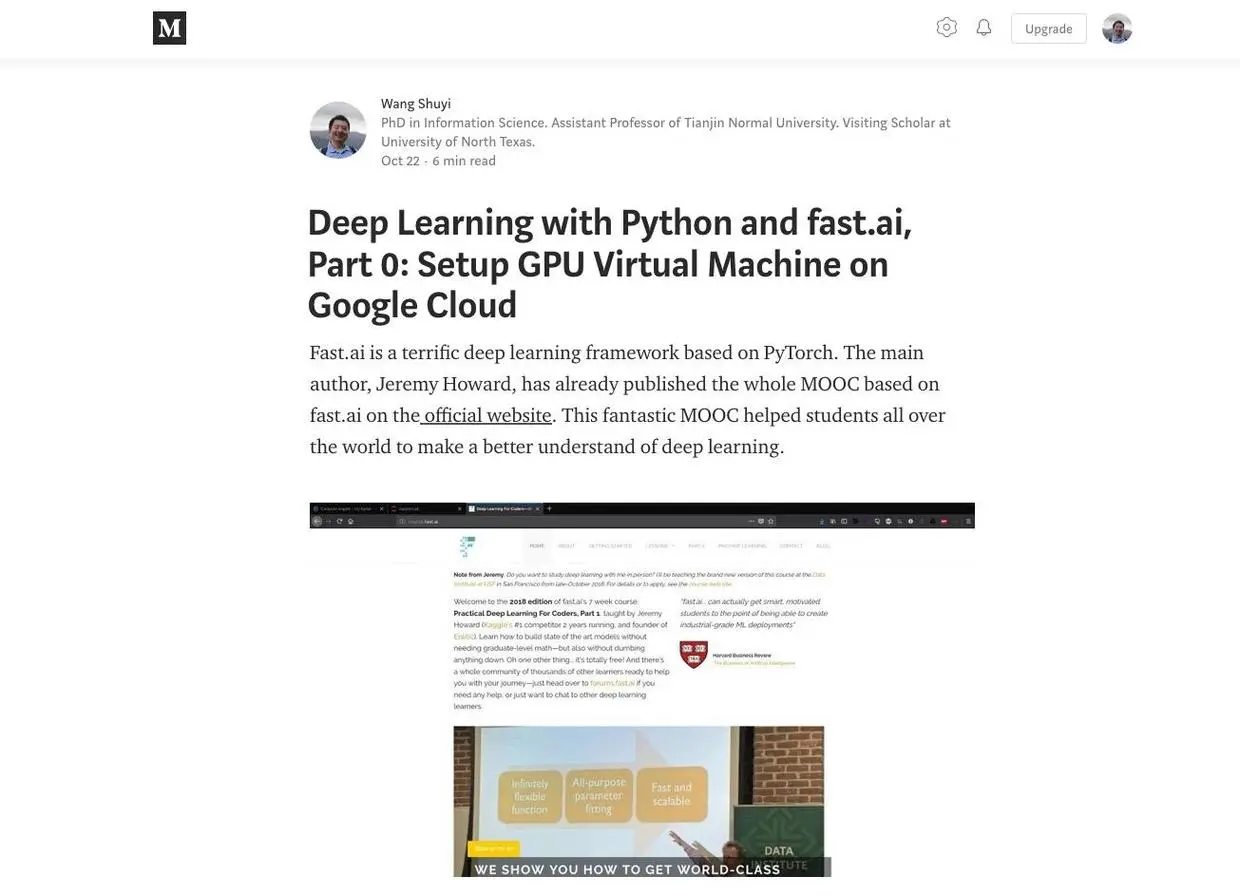Click the Upgrade button
Screen dimensions: 1240x896
1048,28
